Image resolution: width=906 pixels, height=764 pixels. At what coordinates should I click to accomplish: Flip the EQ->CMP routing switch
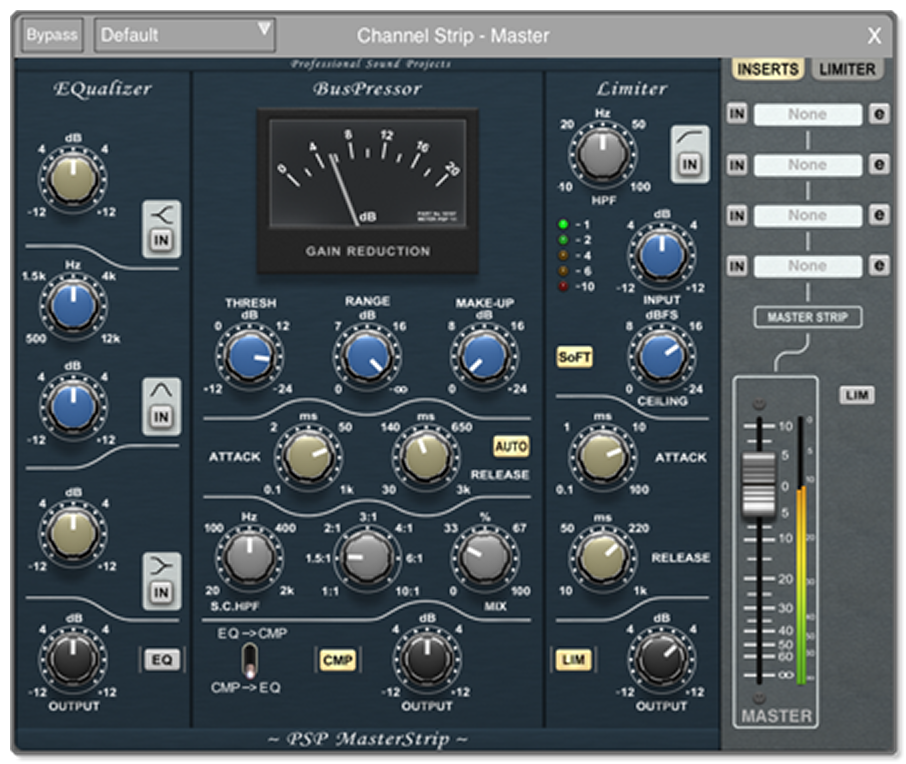coord(250,660)
